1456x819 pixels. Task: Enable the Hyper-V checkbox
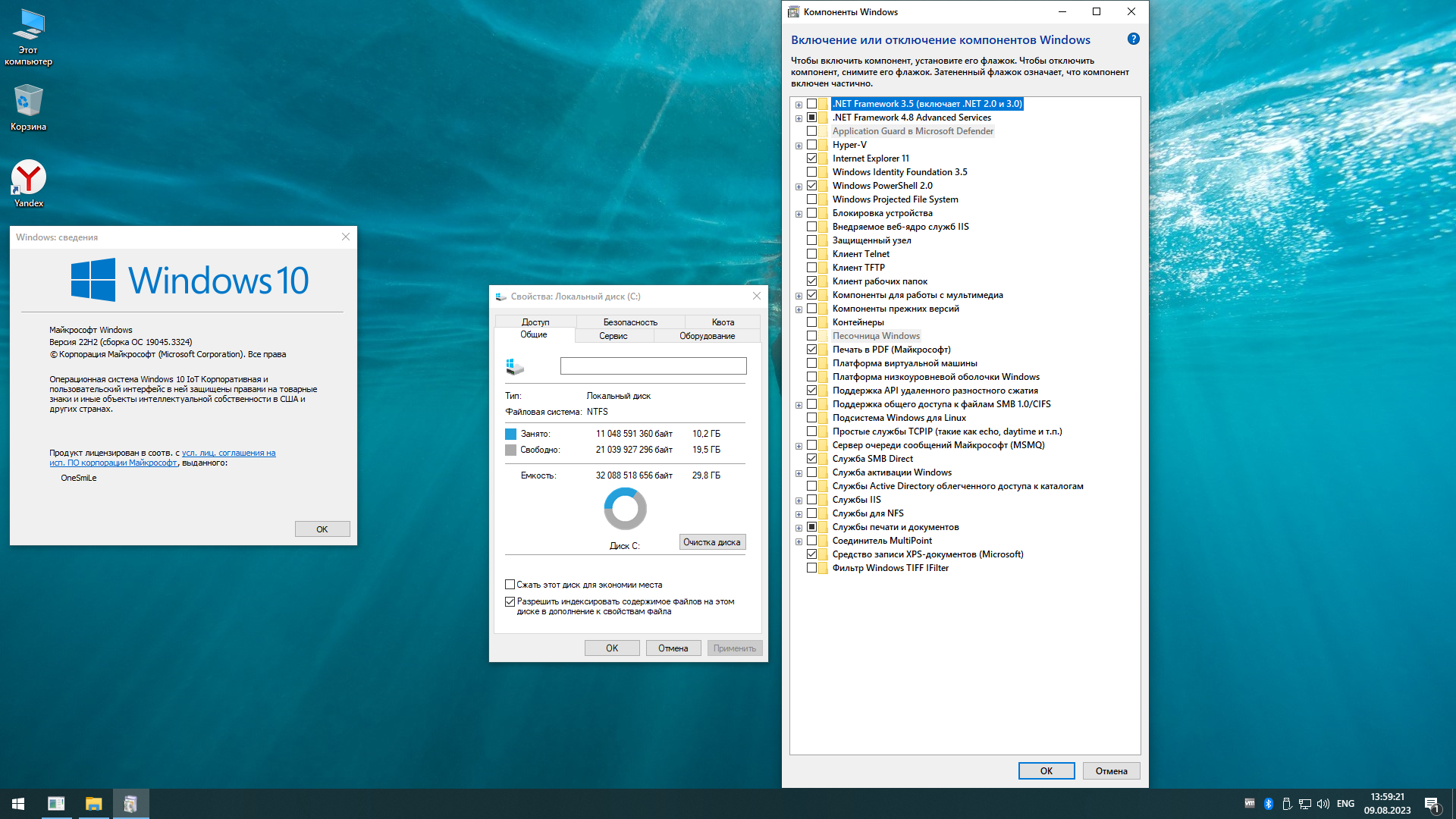point(811,145)
